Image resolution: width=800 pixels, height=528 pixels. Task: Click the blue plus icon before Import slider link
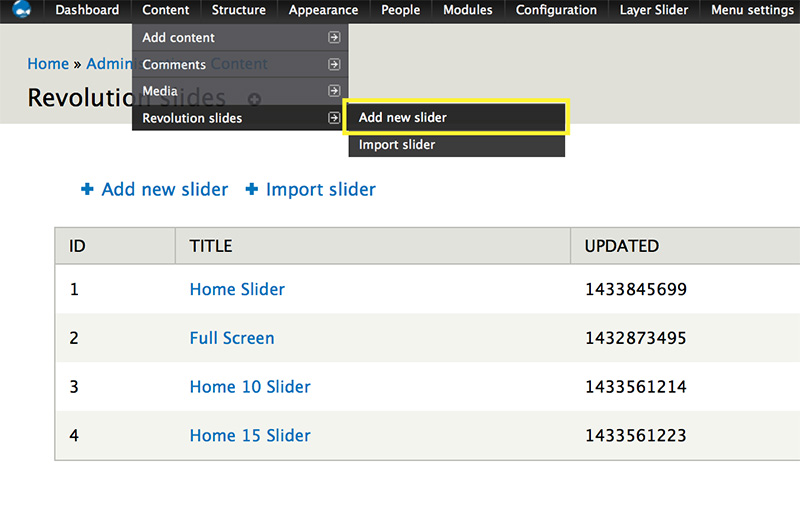(252, 189)
